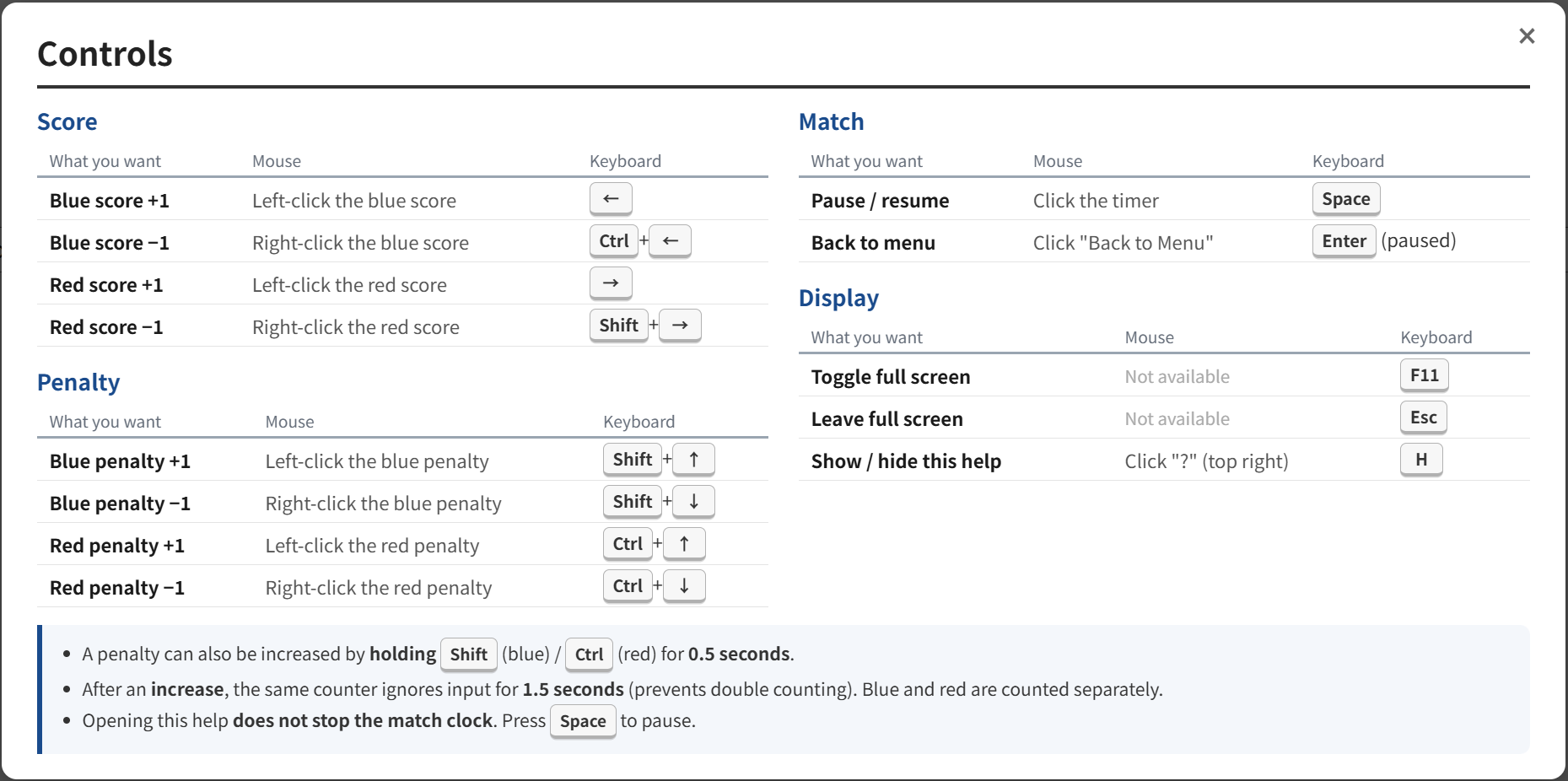1568x781 pixels.
Task: Click the bold "does not stop the match clock"
Action: 363,721
